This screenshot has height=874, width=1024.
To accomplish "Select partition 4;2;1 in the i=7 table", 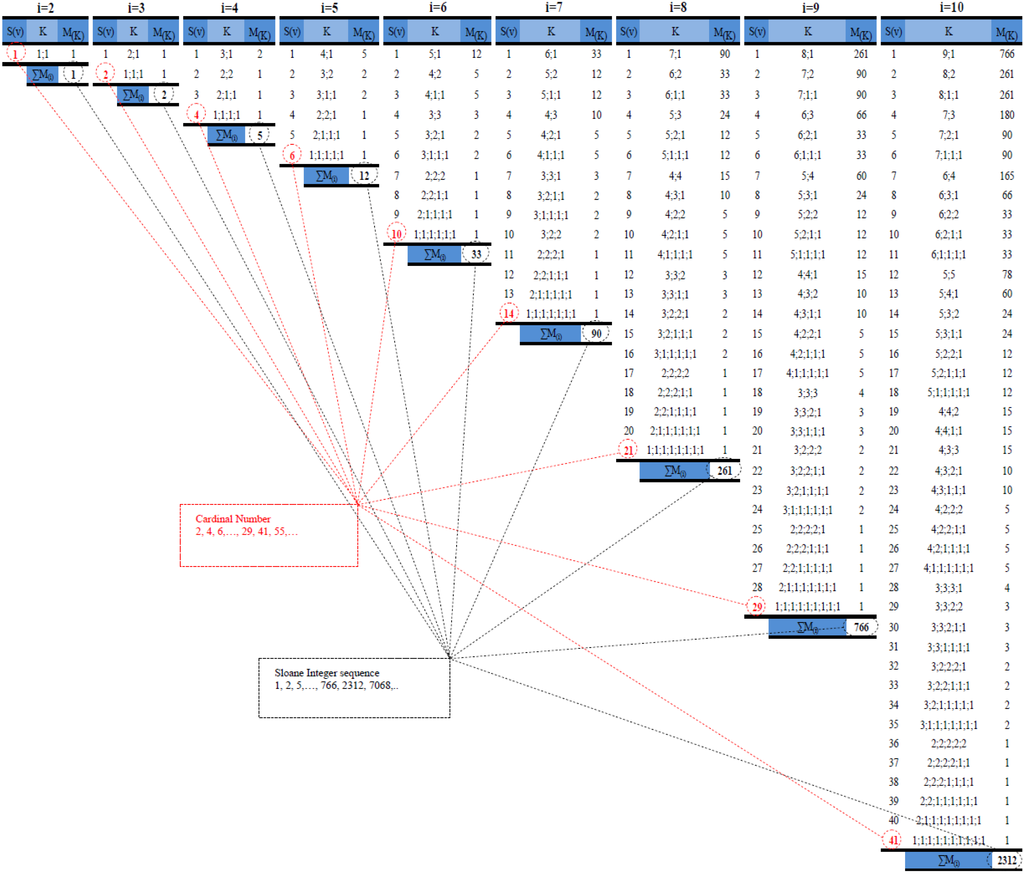I will (x=551, y=135).
